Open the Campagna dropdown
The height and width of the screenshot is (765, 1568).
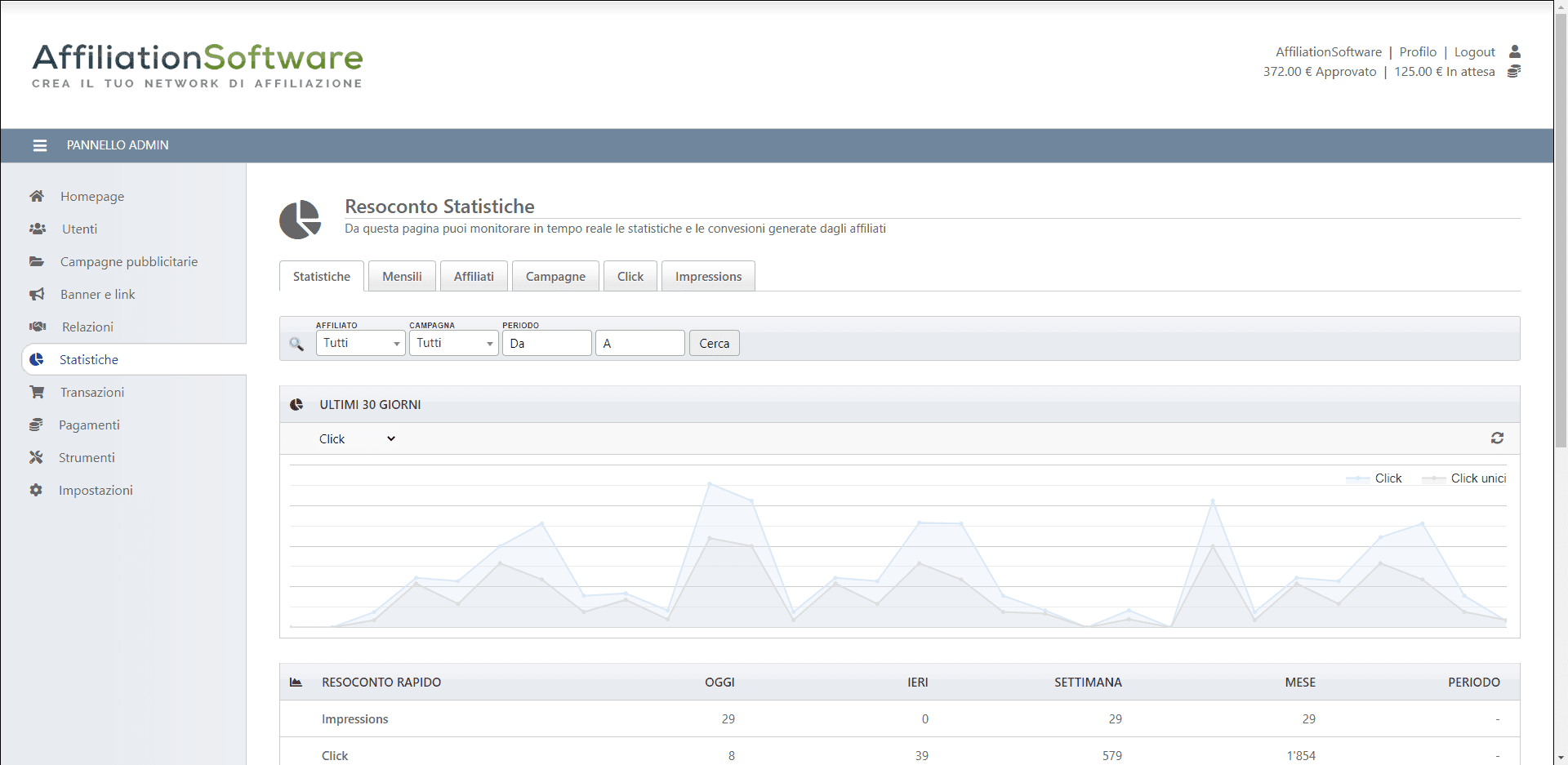pos(453,343)
